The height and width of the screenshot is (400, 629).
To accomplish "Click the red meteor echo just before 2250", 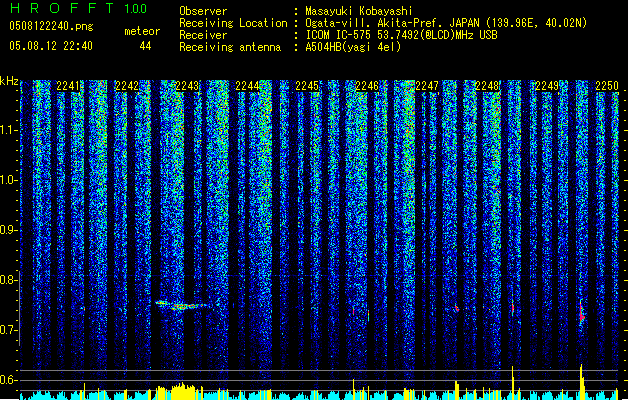I will pyautogui.click(x=581, y=312).
